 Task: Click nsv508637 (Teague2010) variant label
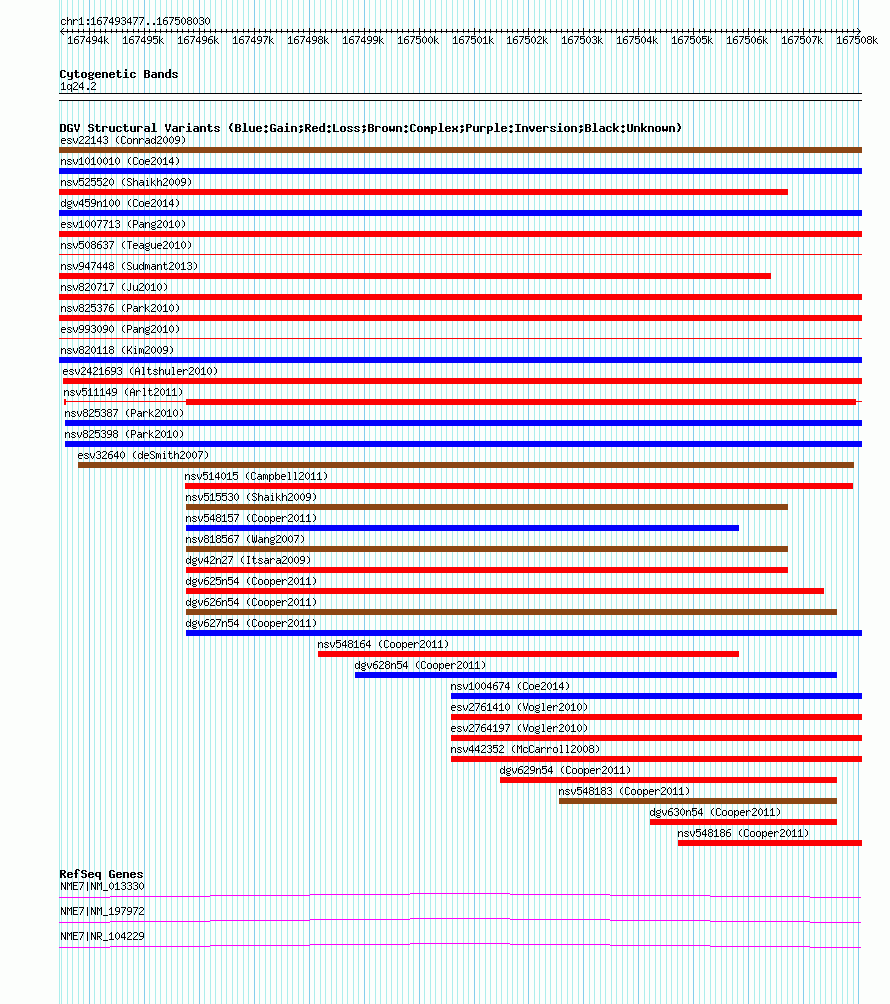126,245
